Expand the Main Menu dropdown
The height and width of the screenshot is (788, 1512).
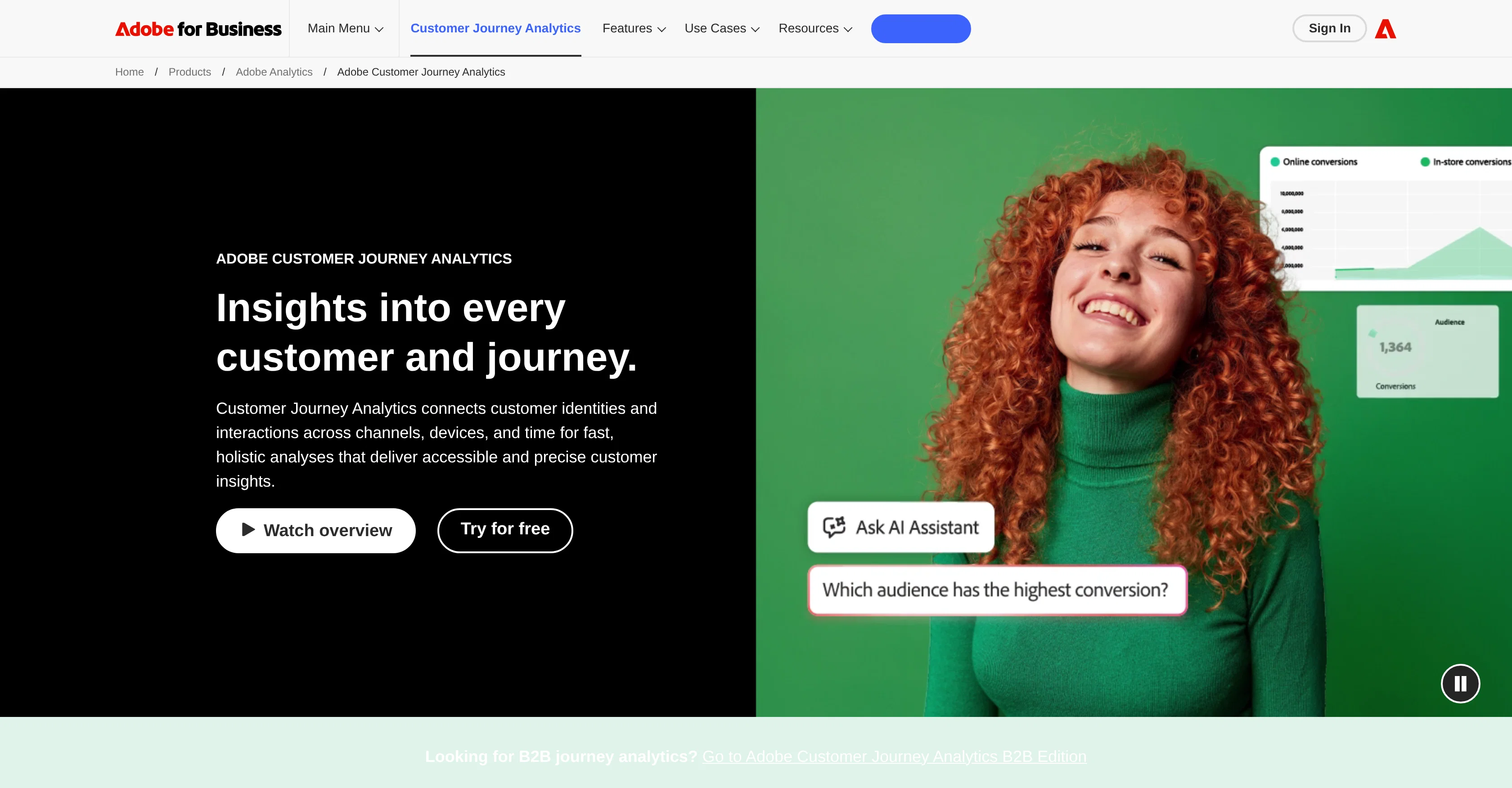point(345,28)
